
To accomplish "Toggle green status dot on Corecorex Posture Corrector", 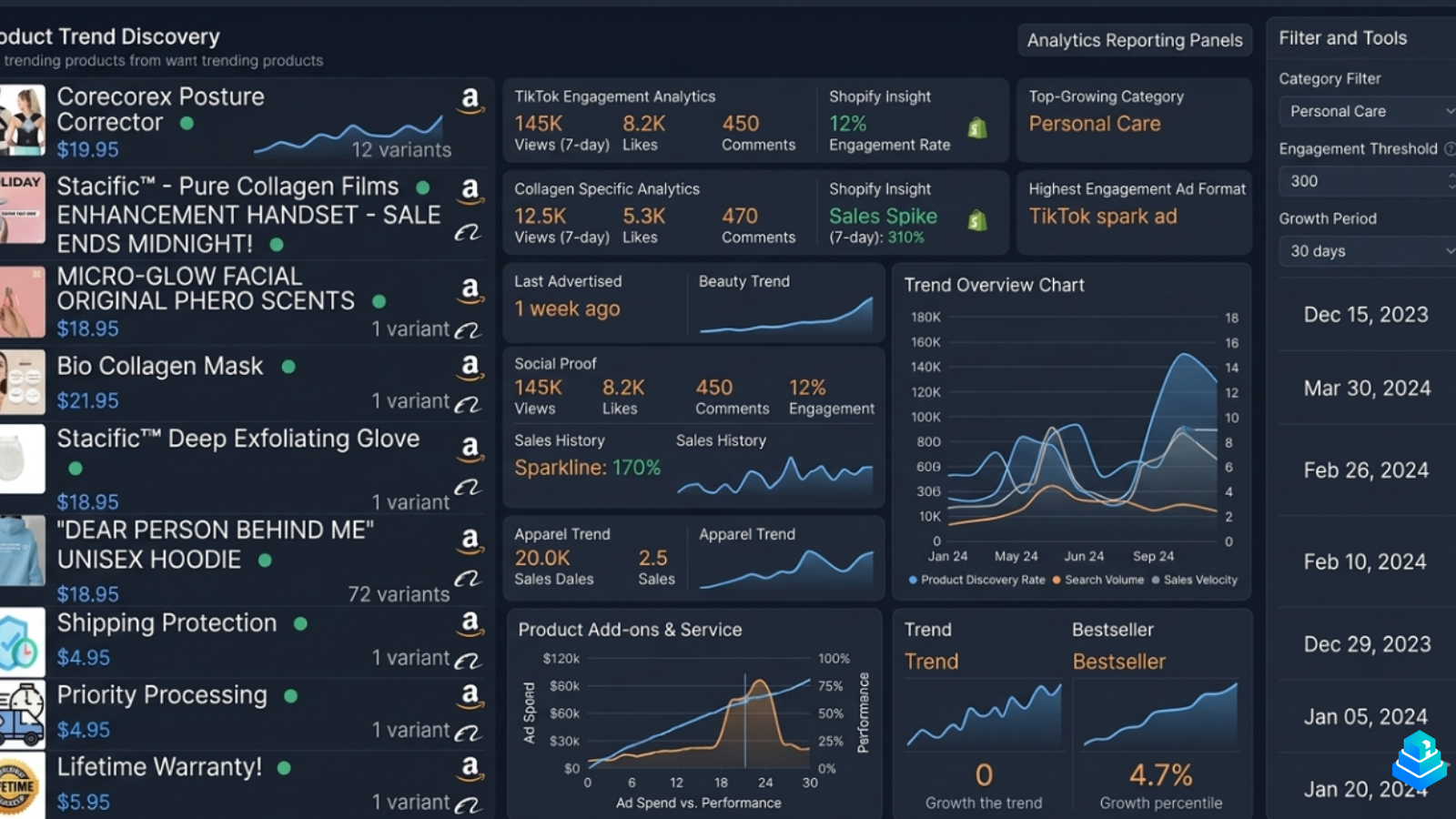I will tap(187, 123).
